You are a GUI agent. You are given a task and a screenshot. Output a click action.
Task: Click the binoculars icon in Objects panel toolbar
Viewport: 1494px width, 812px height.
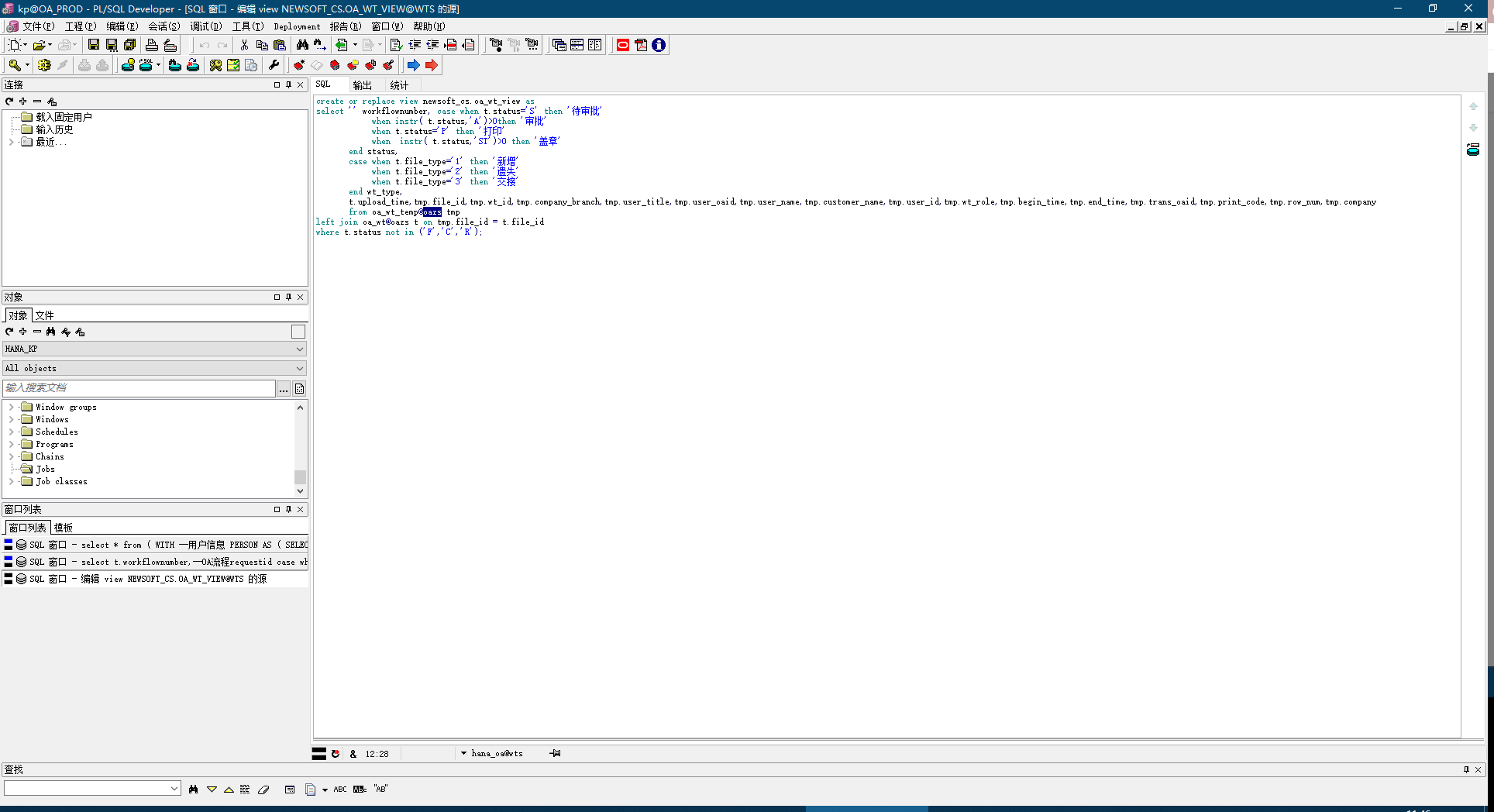point(51,332)
